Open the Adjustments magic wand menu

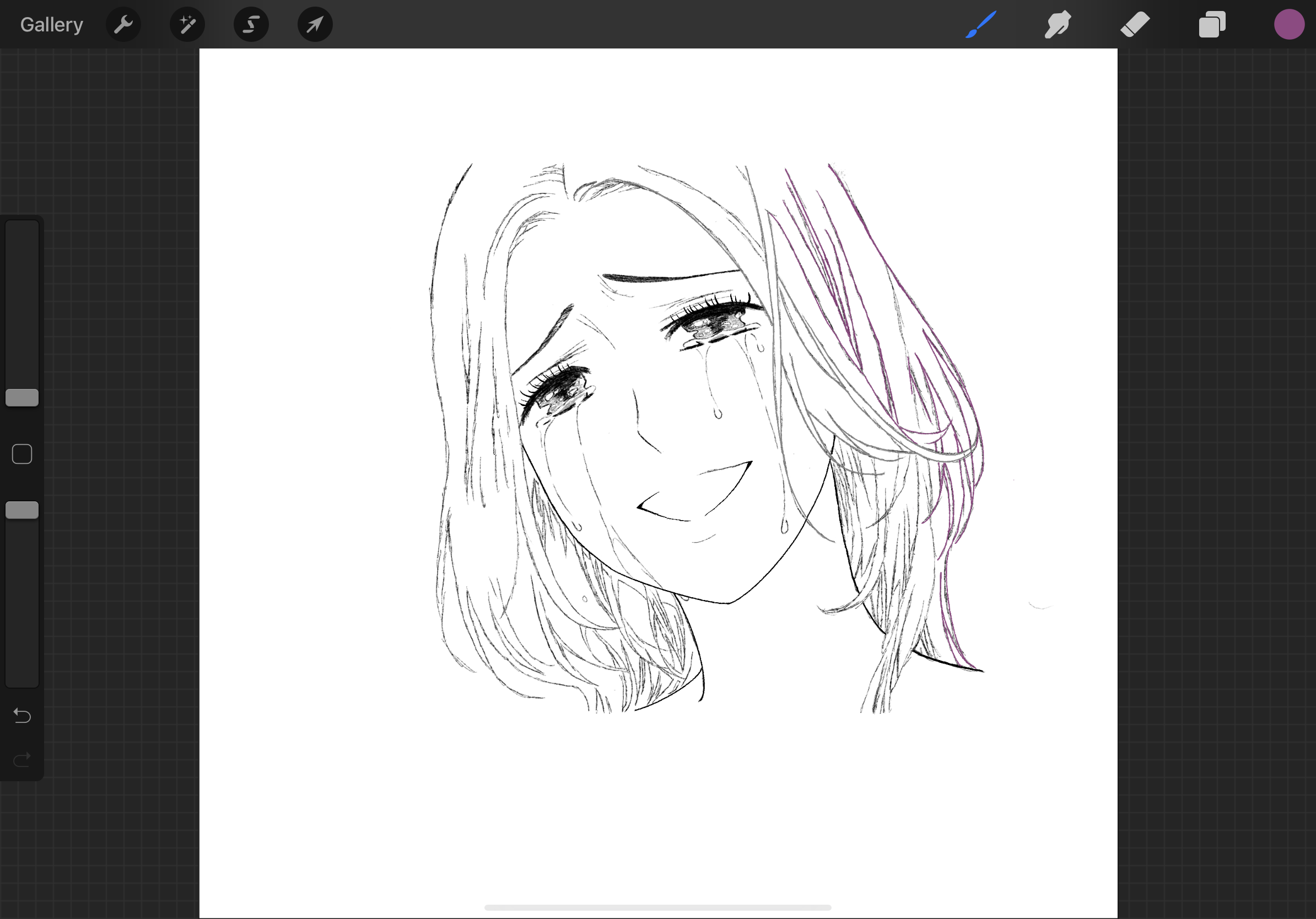[x=187, y=24]
